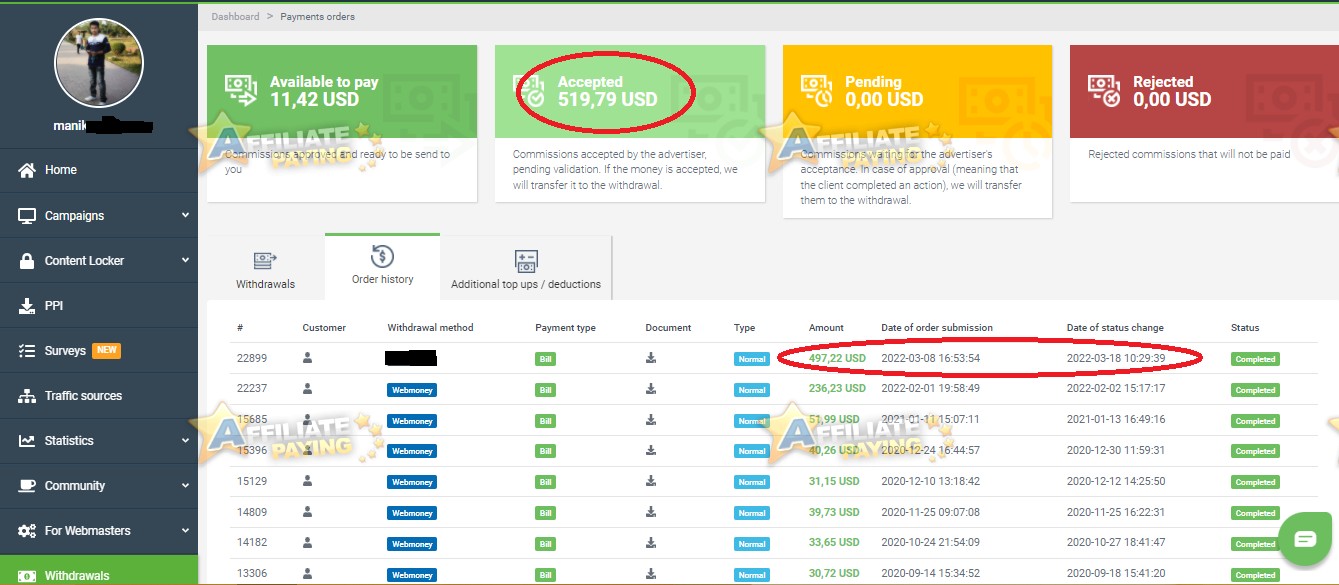The height and width of the screenshot is (585, 1339).
Task: Click the Completed badge on order 22899
Action: click(1254, 358)
